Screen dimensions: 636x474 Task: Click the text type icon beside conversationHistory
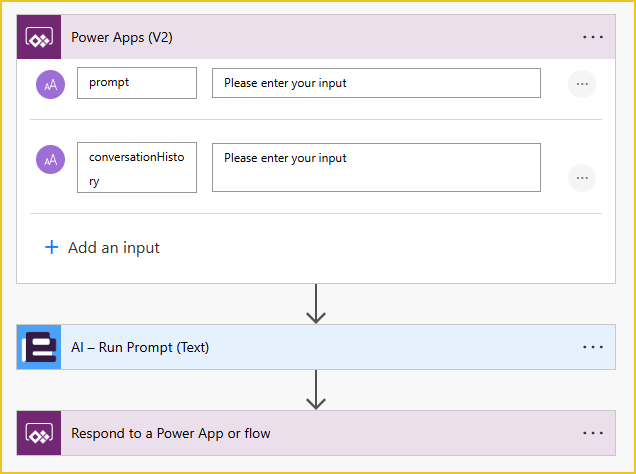50,159
